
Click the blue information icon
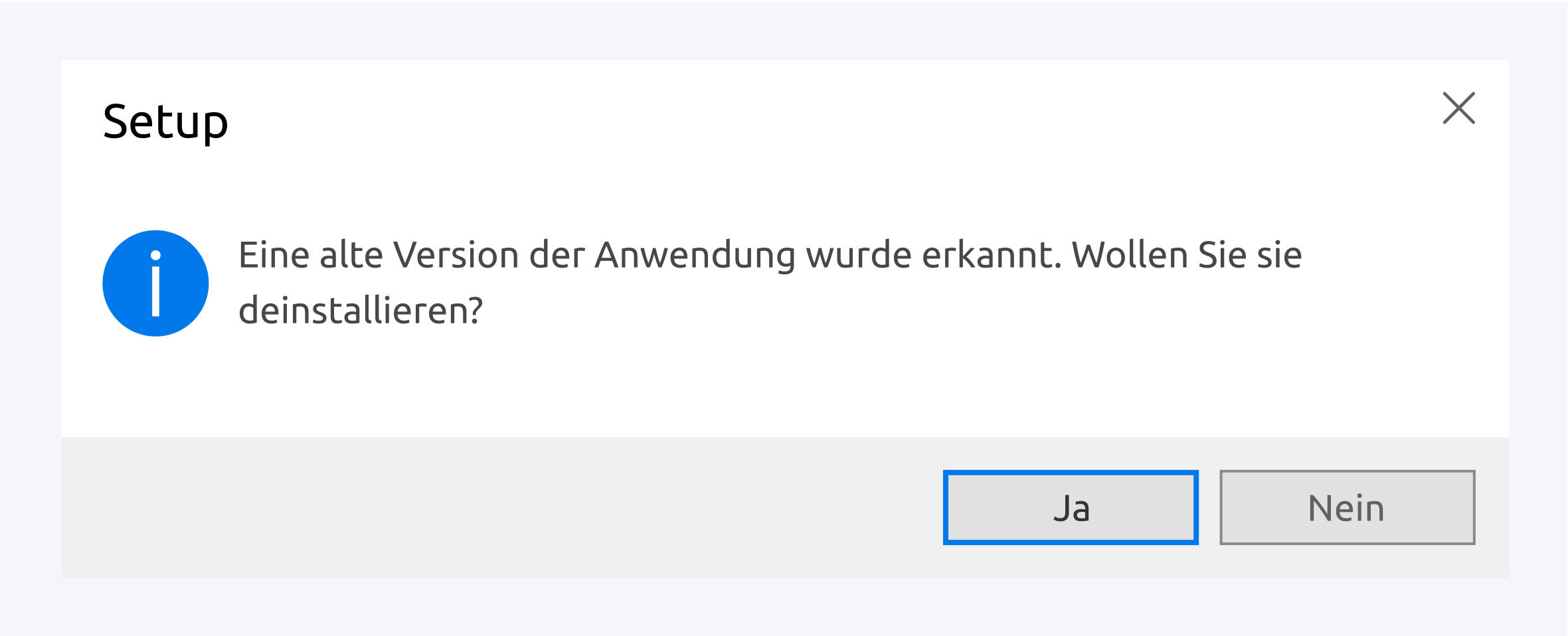point(155,283)
